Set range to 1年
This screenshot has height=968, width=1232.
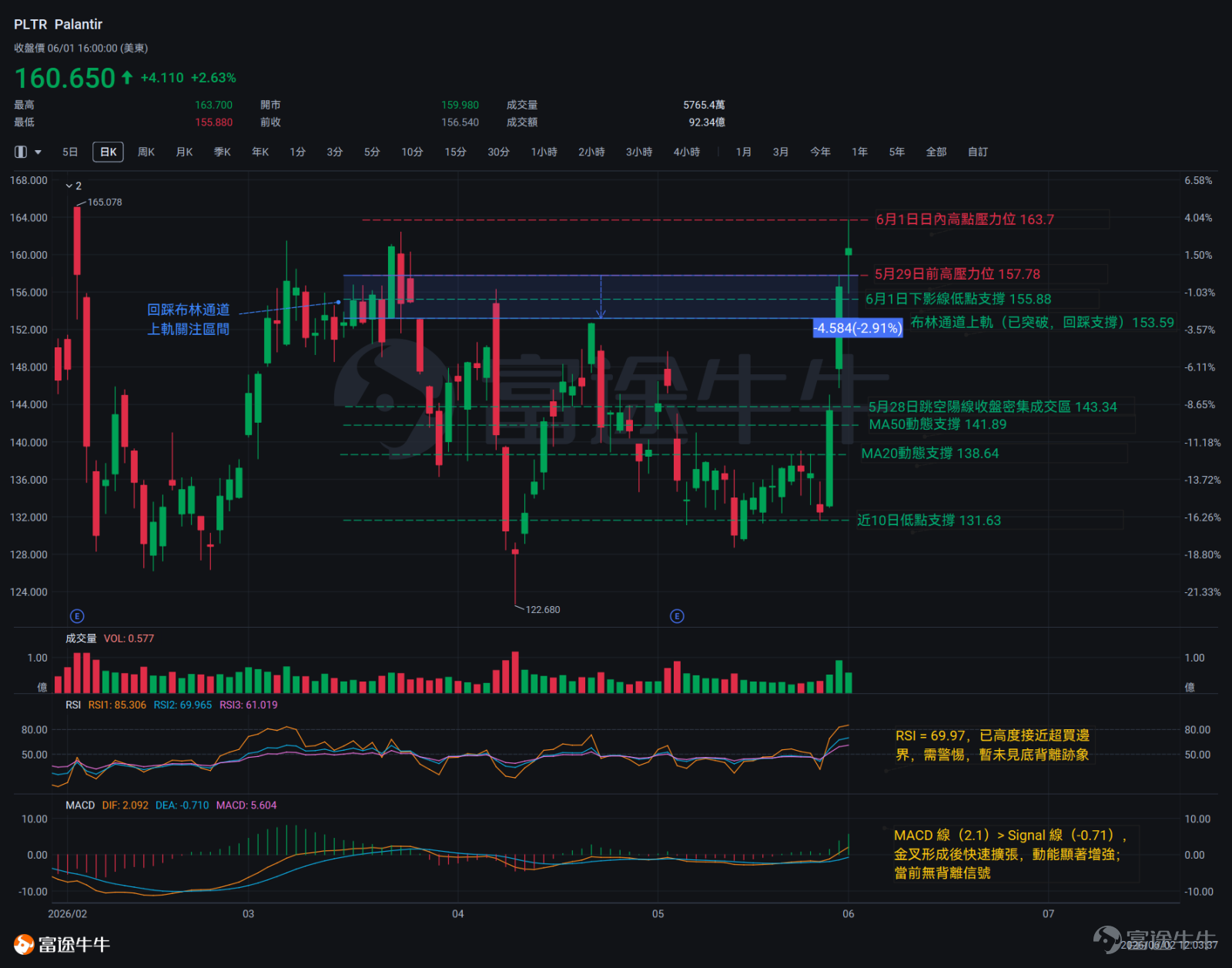[860, 152]
